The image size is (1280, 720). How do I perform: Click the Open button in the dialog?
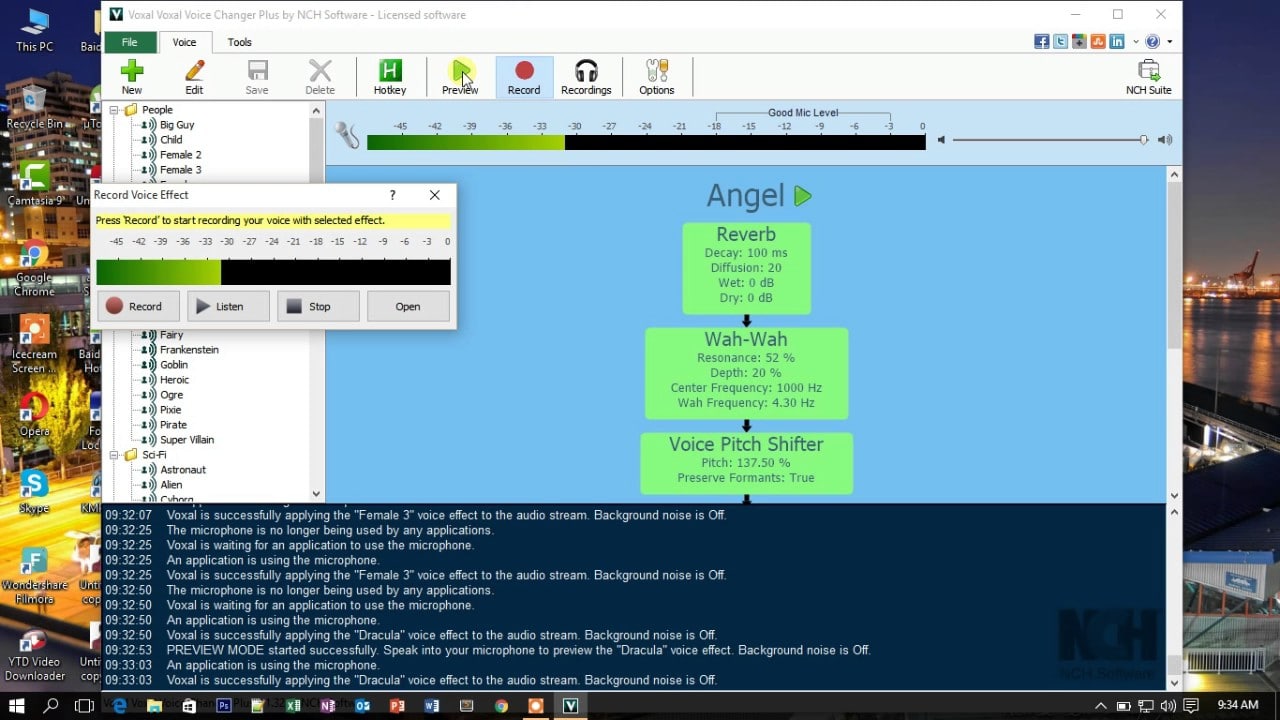pos(408,306)
